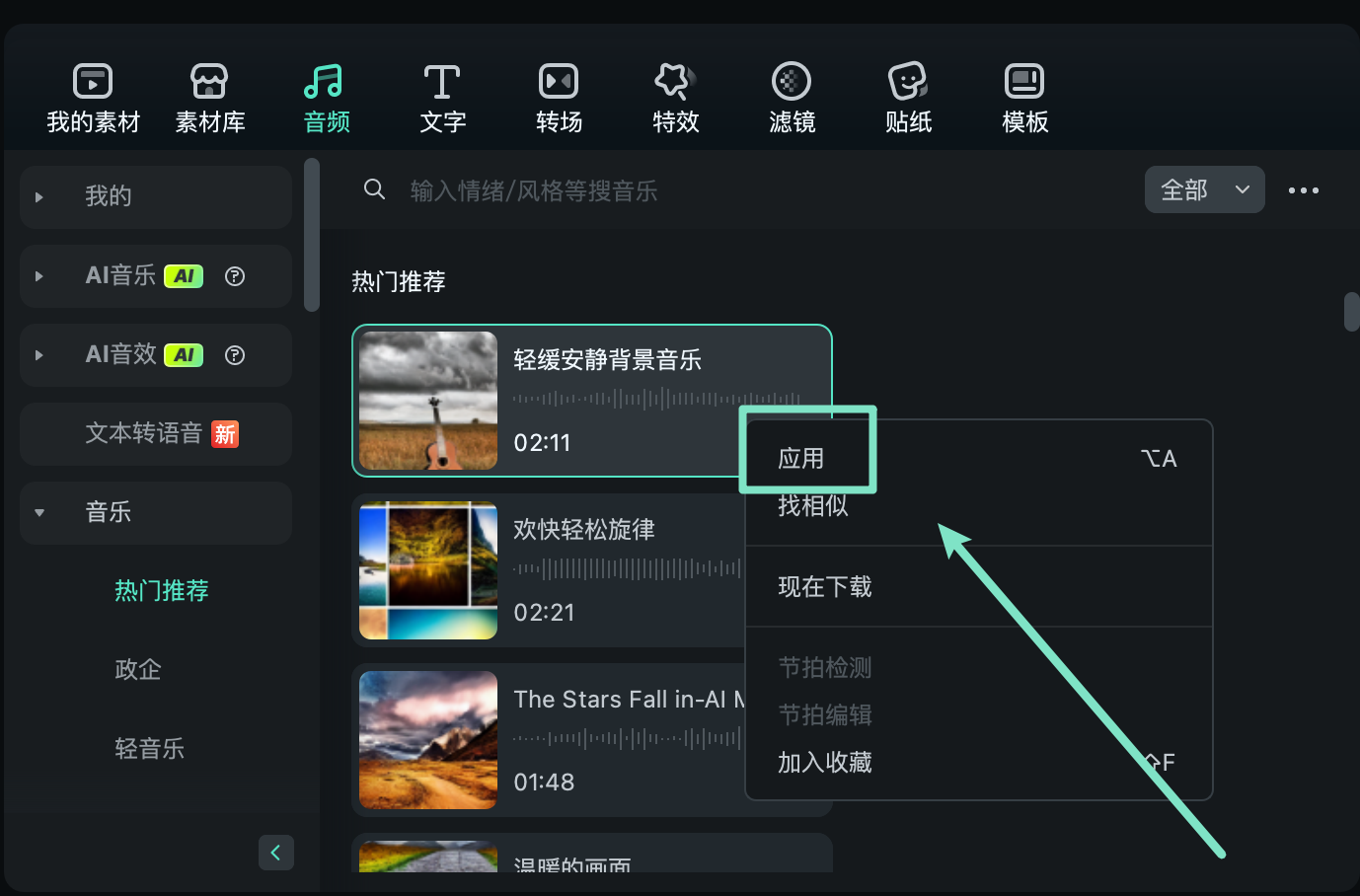Viewport: 1360px width, 896px height.
Task: Collapse the sidebar with the chevron button
Action: point(276,853)
